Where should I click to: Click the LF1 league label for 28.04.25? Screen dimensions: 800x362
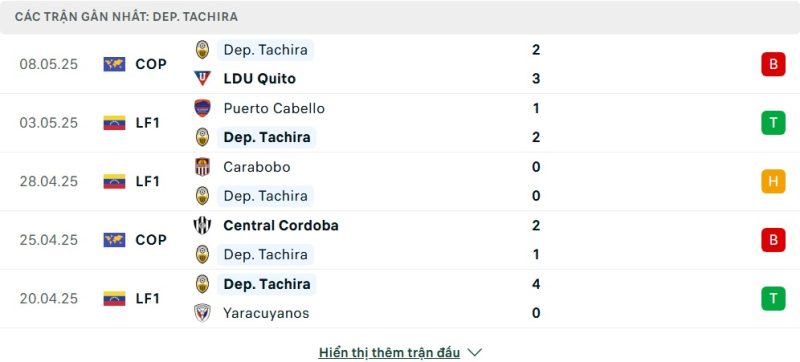(148, 182)
